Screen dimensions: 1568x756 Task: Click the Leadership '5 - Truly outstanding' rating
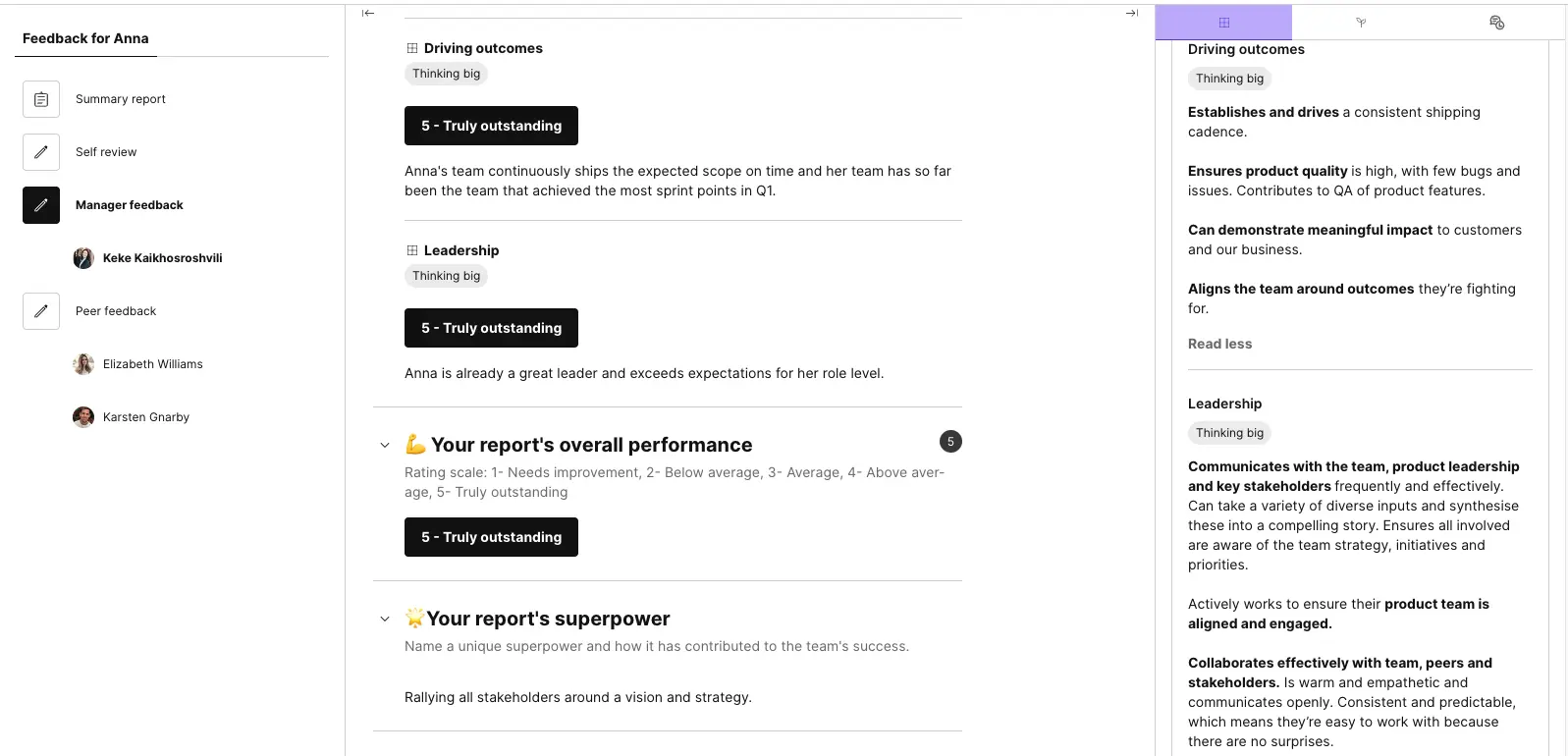tap(491, 328)
